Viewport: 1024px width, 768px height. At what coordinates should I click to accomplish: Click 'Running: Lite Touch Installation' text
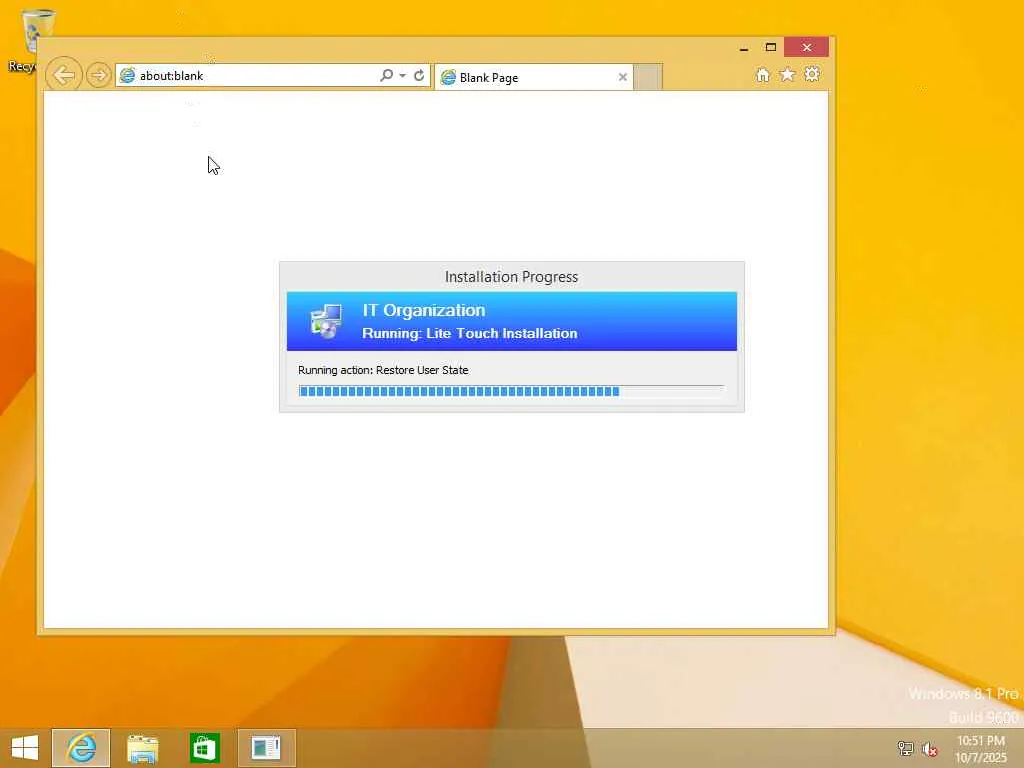pos(470,333)
